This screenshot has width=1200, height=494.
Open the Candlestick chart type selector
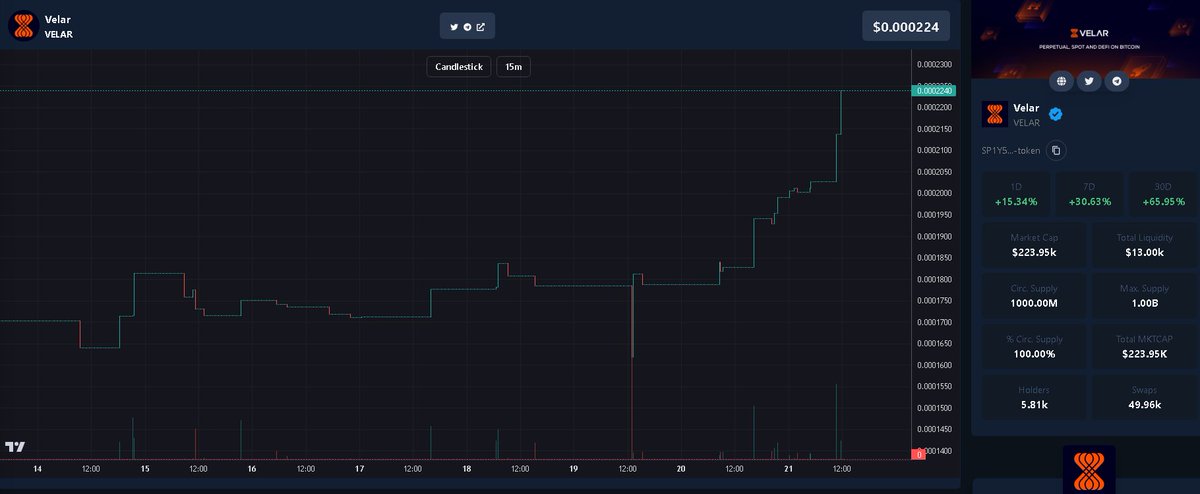click(459, 67)
